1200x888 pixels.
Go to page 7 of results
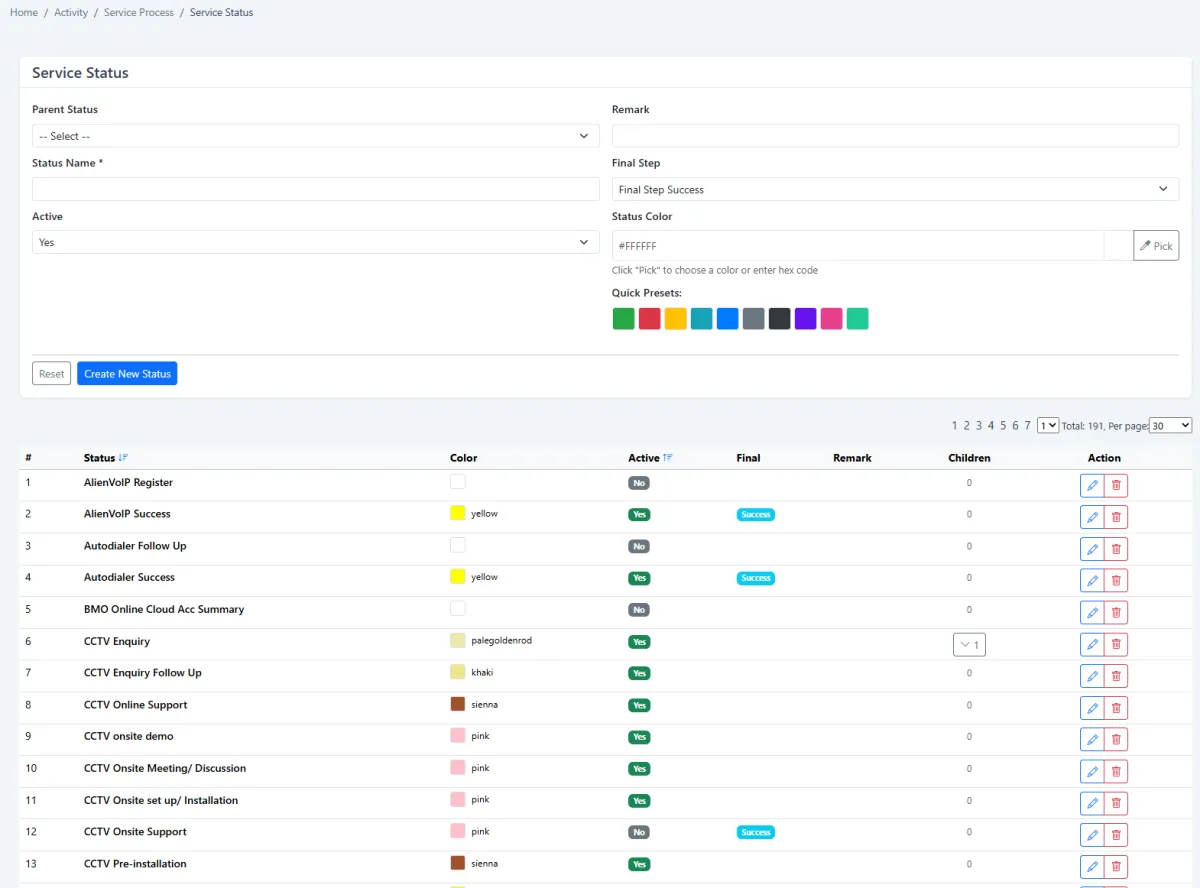[x=1027, y=425]
